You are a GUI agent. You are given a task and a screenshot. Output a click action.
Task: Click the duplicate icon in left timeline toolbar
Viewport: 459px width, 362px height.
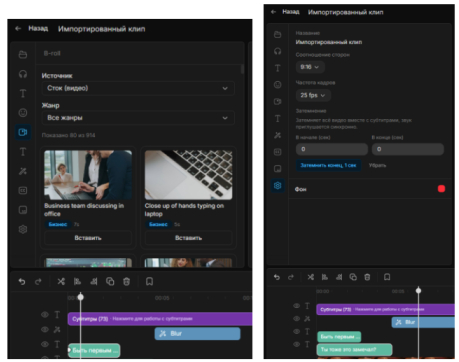[110, 282]
